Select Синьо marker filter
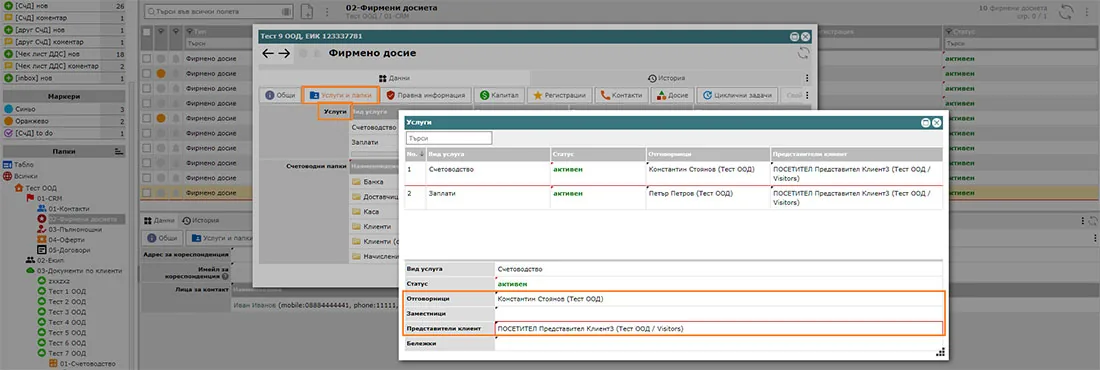Image resolution: width=1100 pixels, height=370 pixels. click(x=65, y=110)
